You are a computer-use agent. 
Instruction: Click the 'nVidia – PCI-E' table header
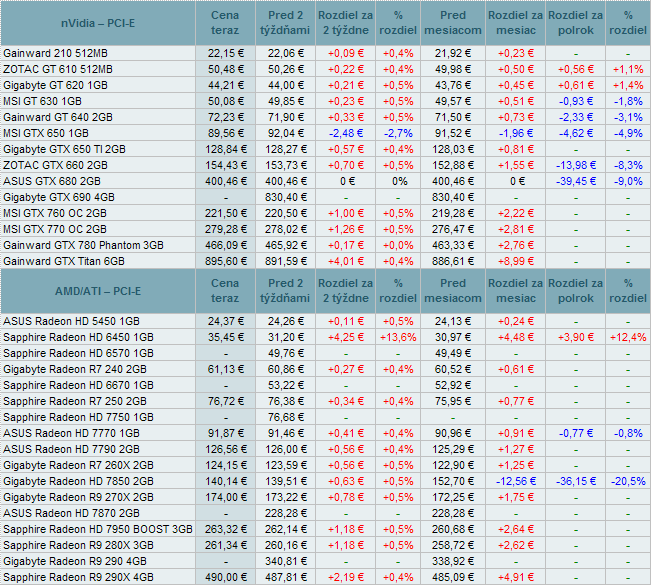pos(98,23)
